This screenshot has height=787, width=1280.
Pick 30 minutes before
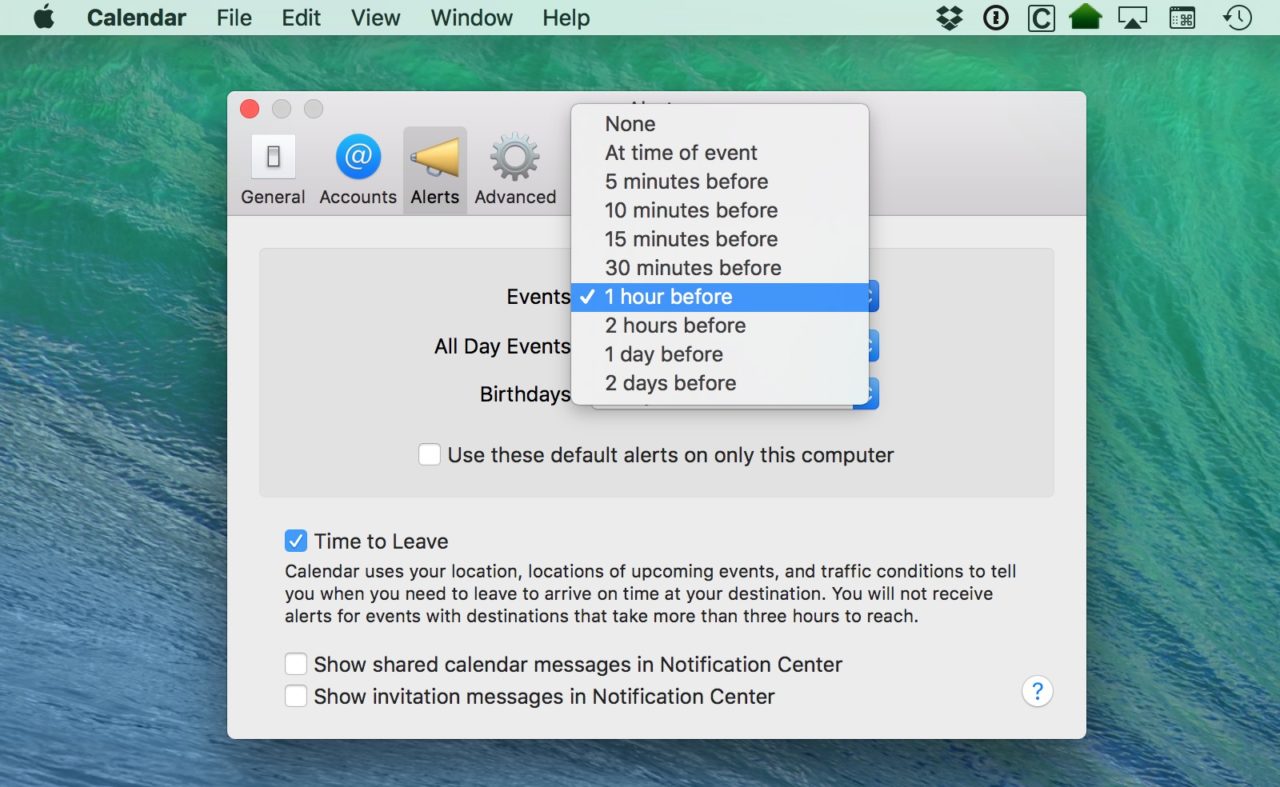tap(720, 268)
